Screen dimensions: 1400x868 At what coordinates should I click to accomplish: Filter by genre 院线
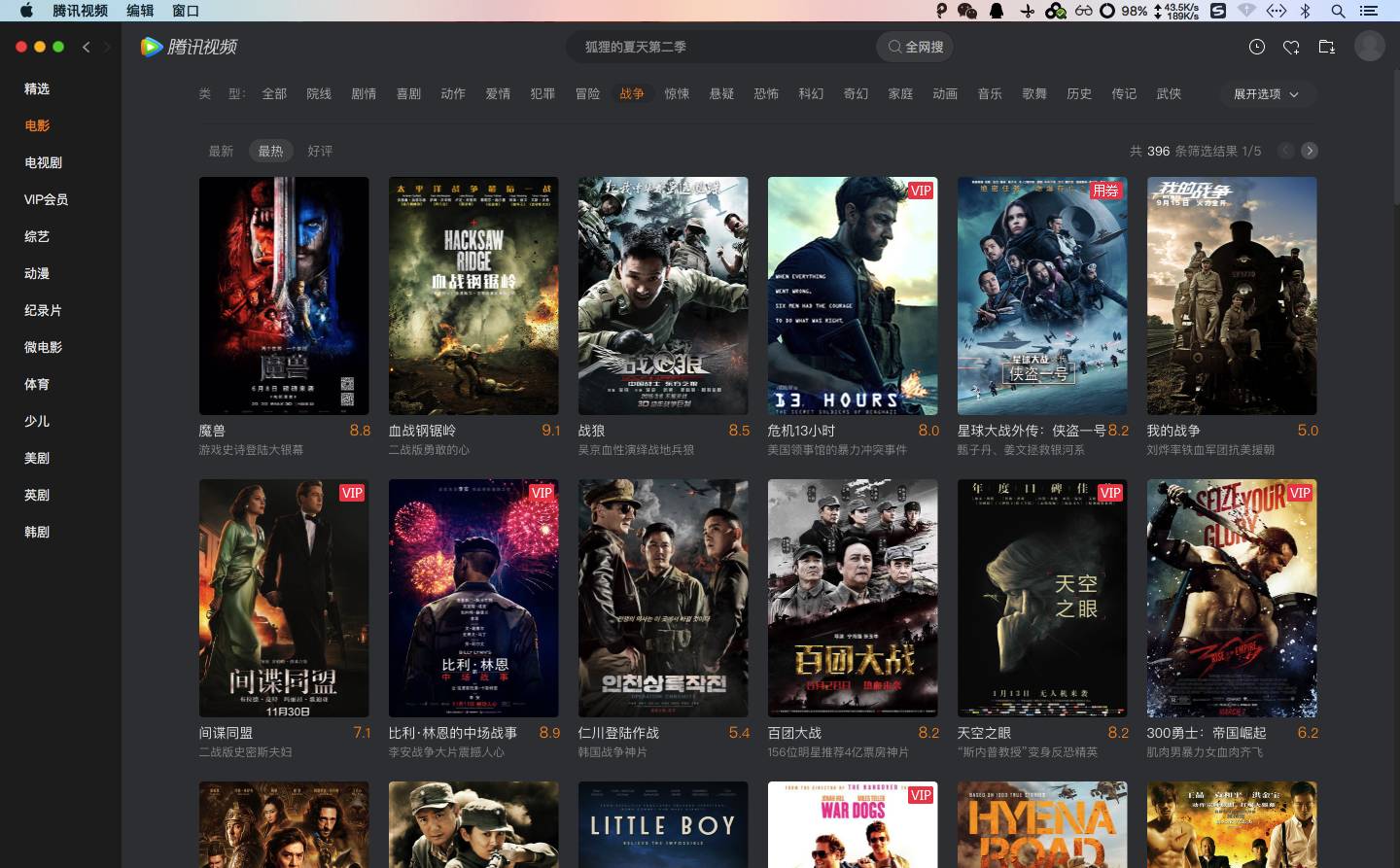click(x=319, y=94)
